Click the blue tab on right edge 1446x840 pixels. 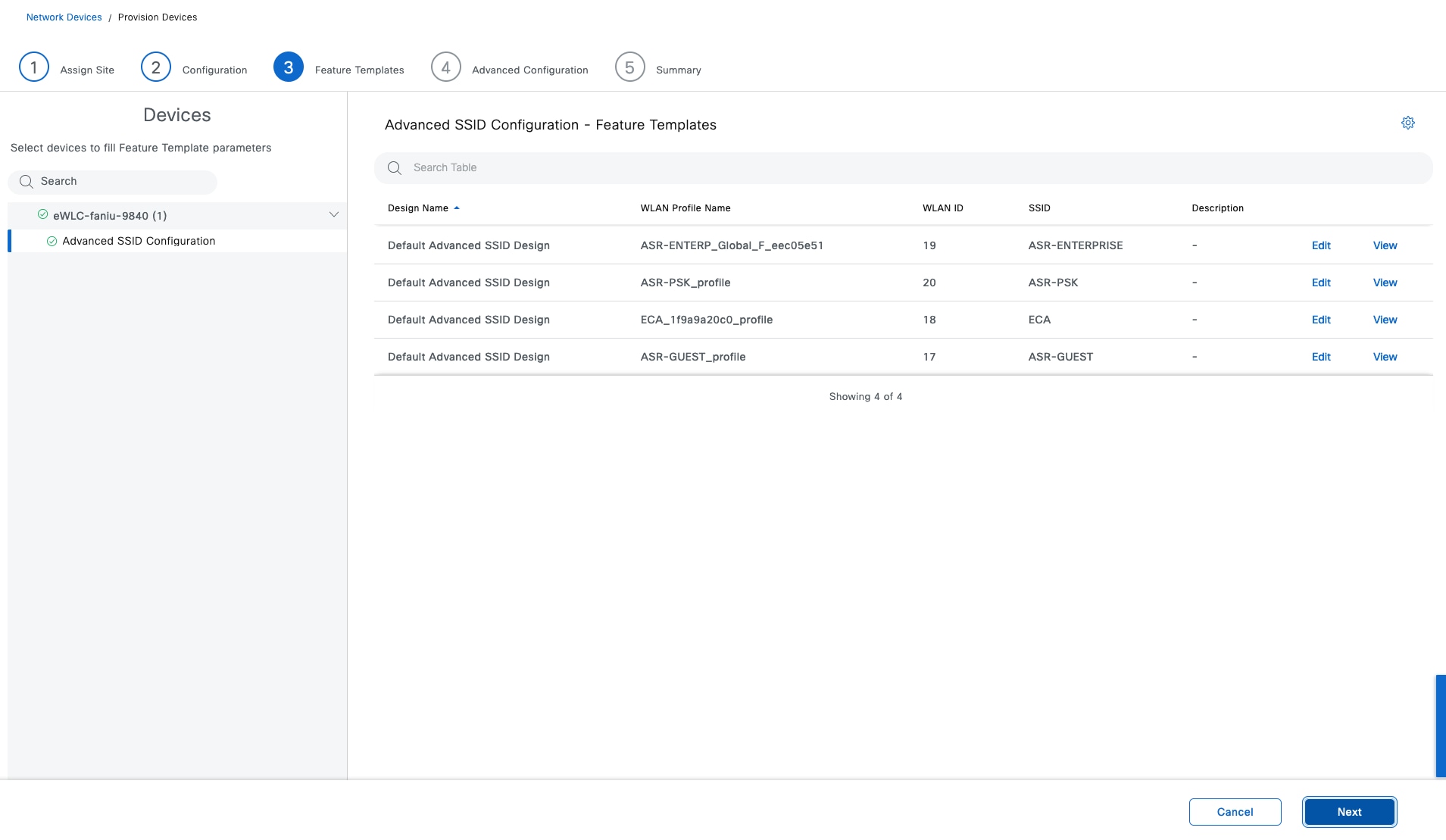click(x=1441, y=726)
